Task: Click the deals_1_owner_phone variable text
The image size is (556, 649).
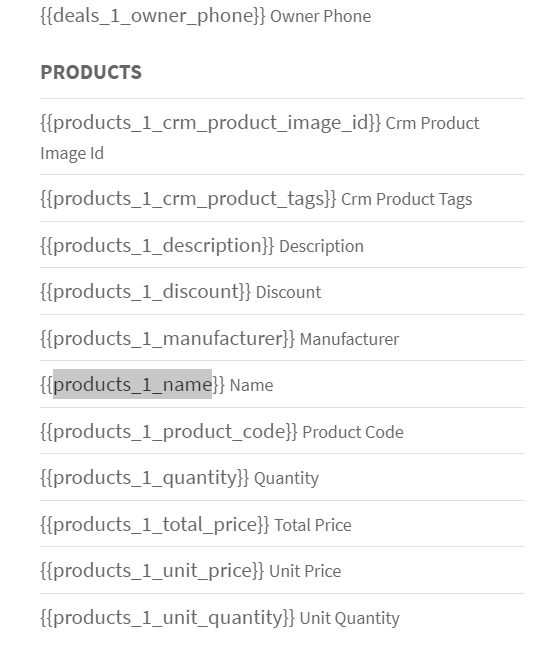Action: pyautogui.click(x=153, y=16)
